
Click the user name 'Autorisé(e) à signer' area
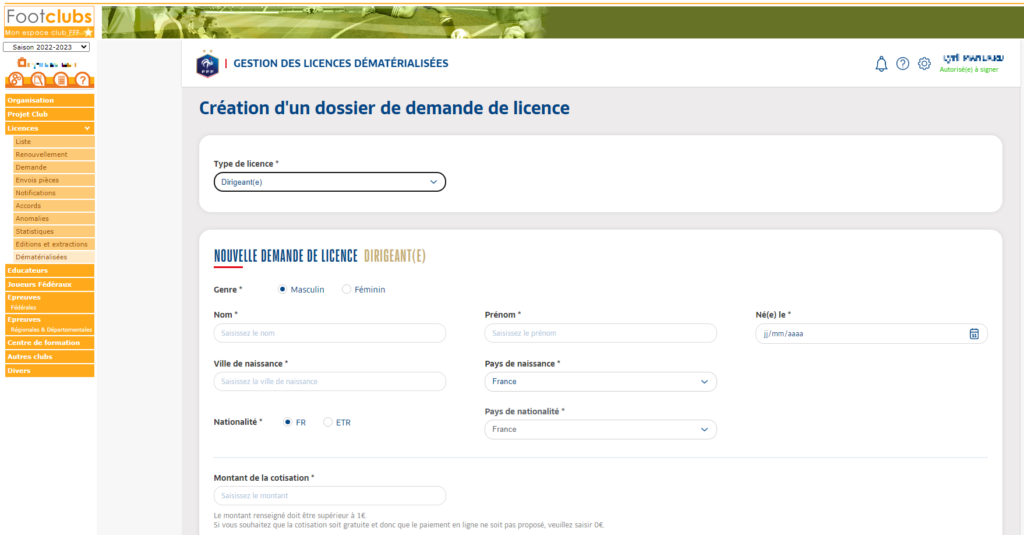click(x=972, y=63)
